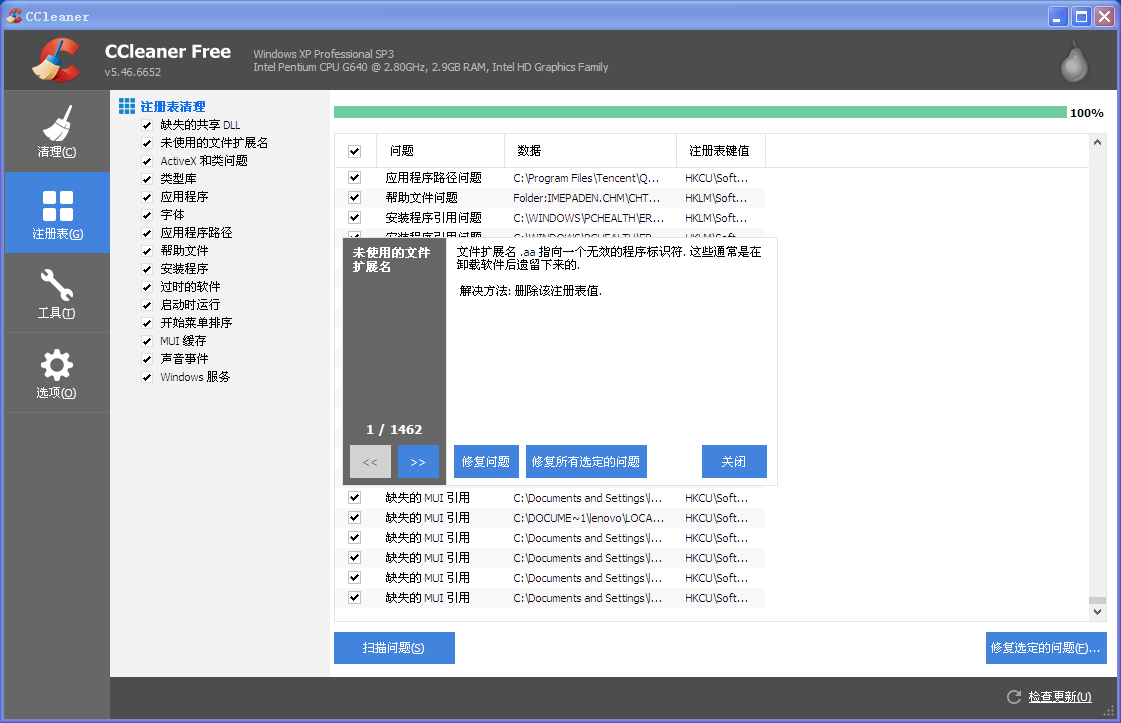Open the 工具 wrench tools section
The image size is (1121, 723).
(x=57, y=293)
